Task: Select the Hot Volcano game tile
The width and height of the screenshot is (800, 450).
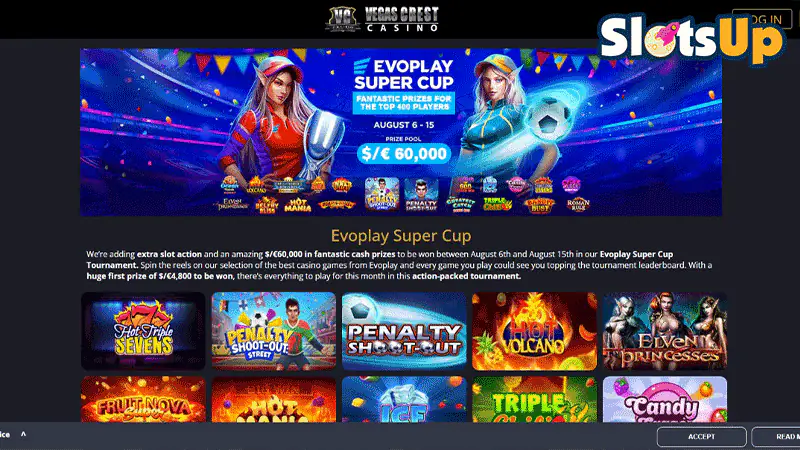Action: (534, 331)
